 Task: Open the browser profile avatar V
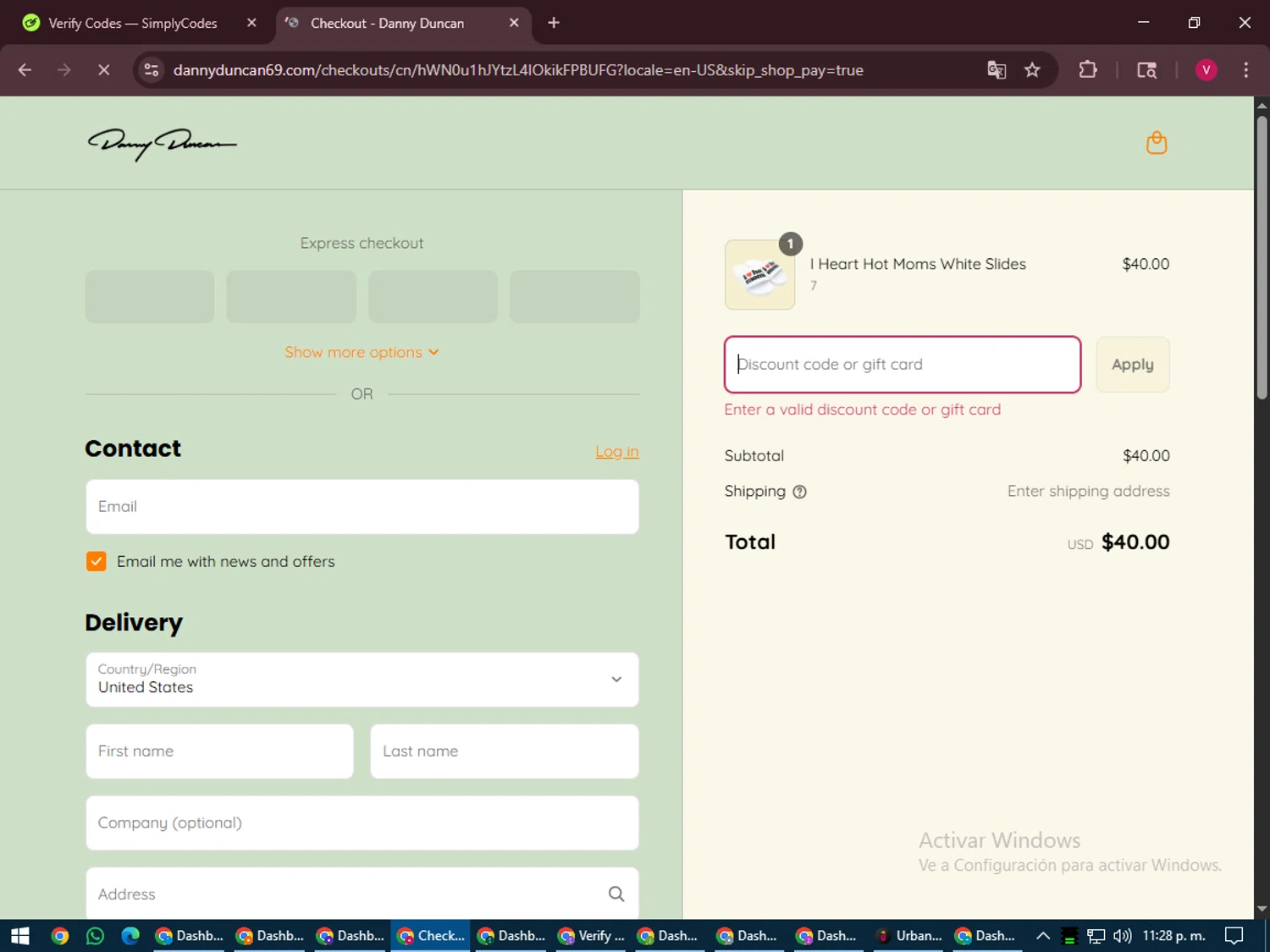point(1206,70)
